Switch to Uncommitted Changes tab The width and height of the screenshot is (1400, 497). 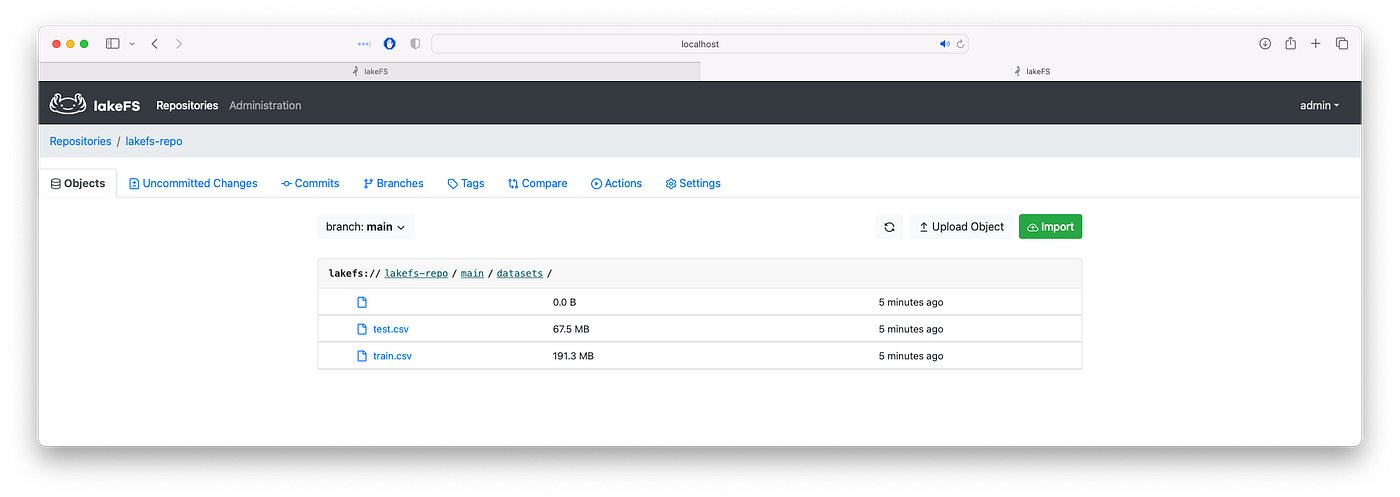[x=194, y=183]
